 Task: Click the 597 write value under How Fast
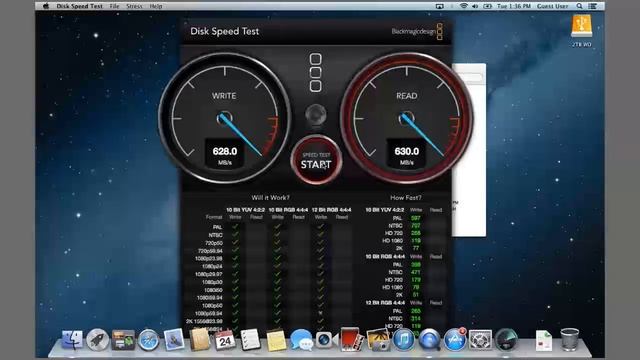coord(416,218)
